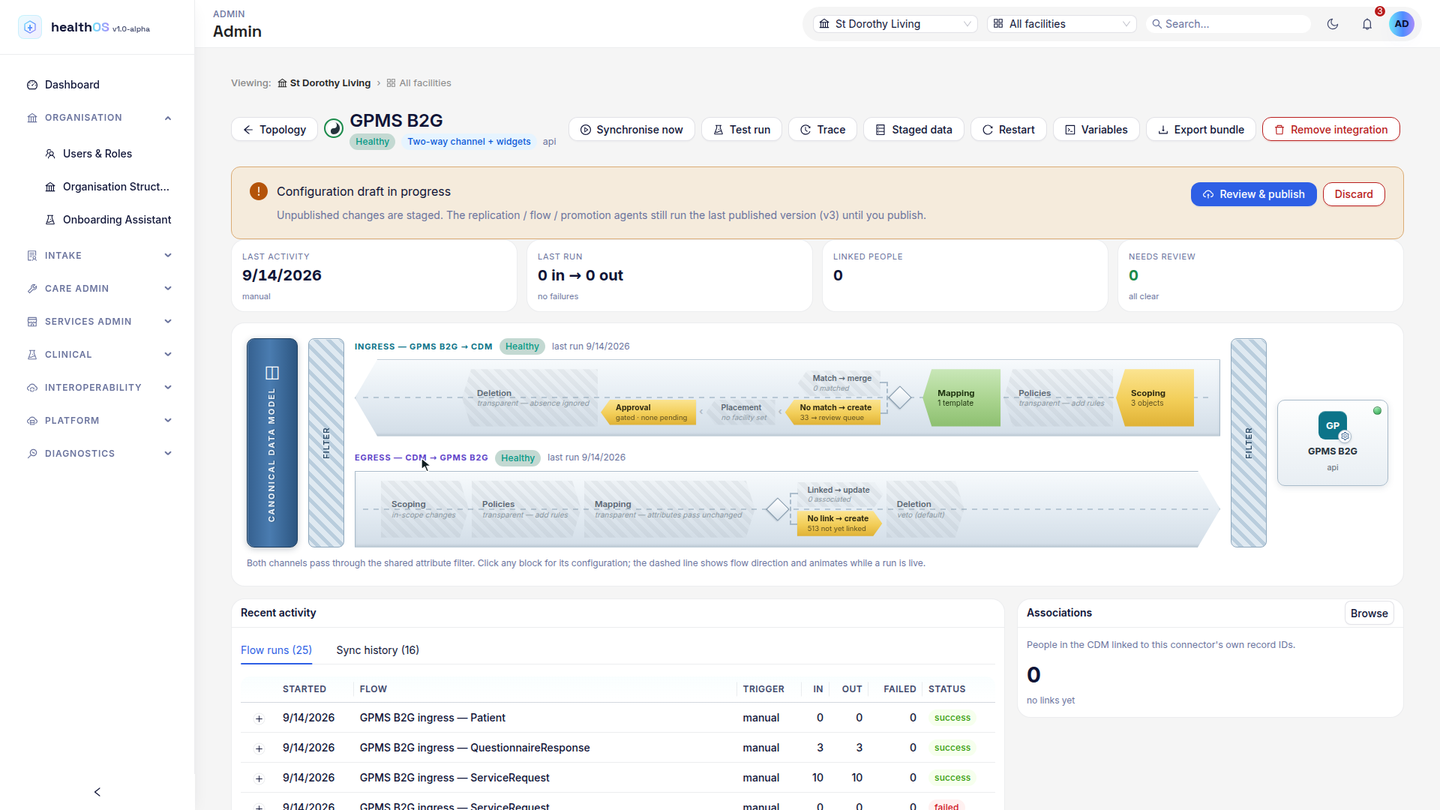
Task: Open the egress link decision diamond
Action: tap(777, 509)
